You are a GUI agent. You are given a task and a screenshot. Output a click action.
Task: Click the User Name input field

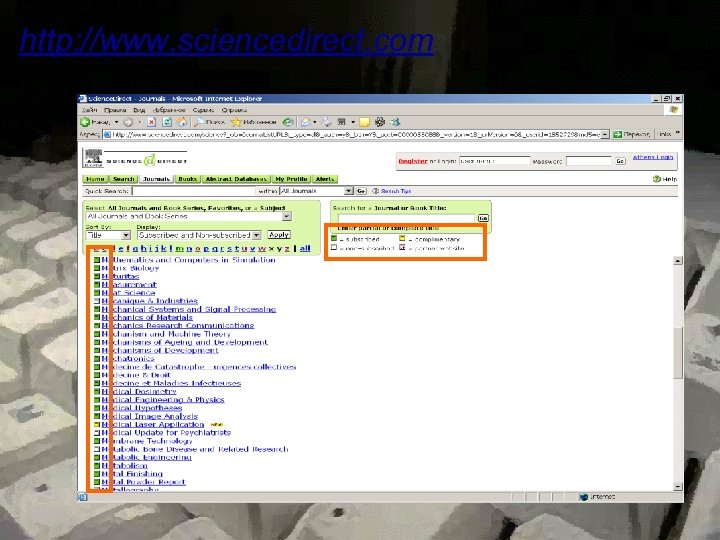pyautogui.click(x=495, y=161)
